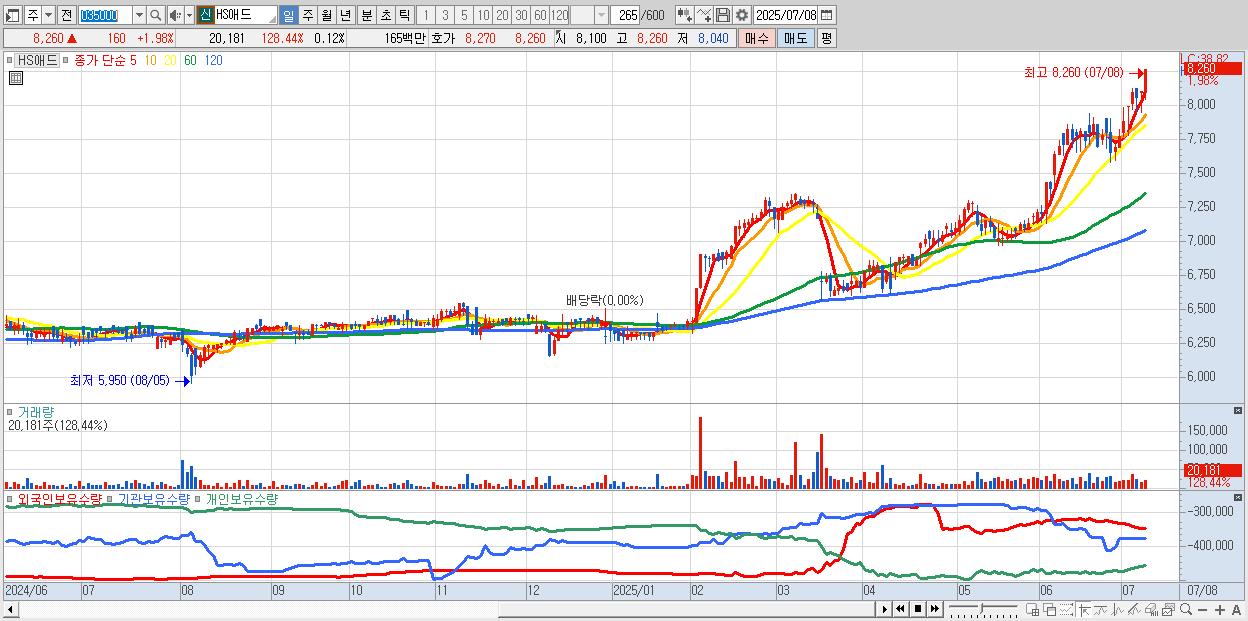Select the 120 interval tab
Image resolution: width=1248 pixels, height=621 pixels.
560,15
